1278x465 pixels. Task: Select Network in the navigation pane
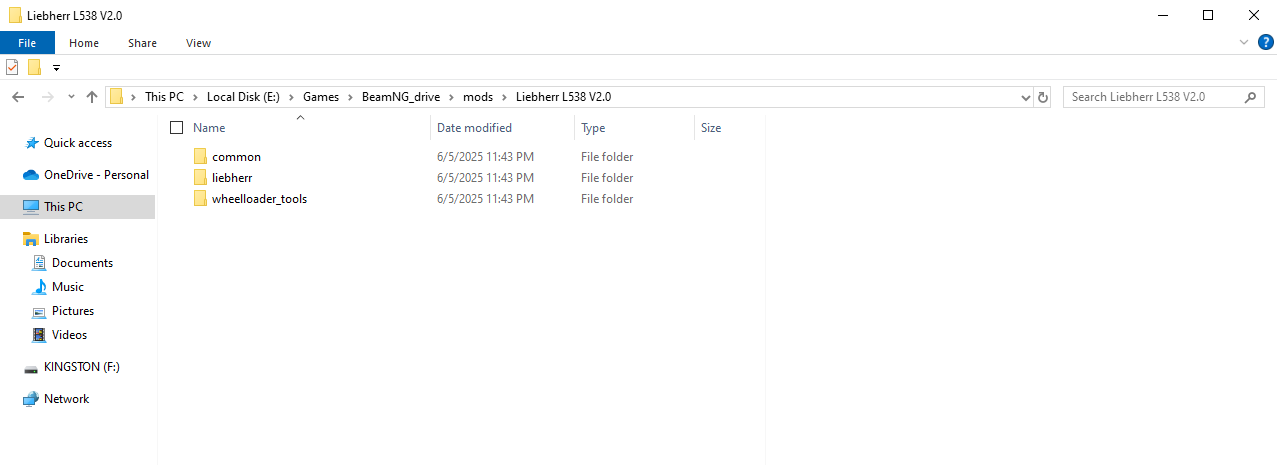pyautogui.click(x=66, y=399)
